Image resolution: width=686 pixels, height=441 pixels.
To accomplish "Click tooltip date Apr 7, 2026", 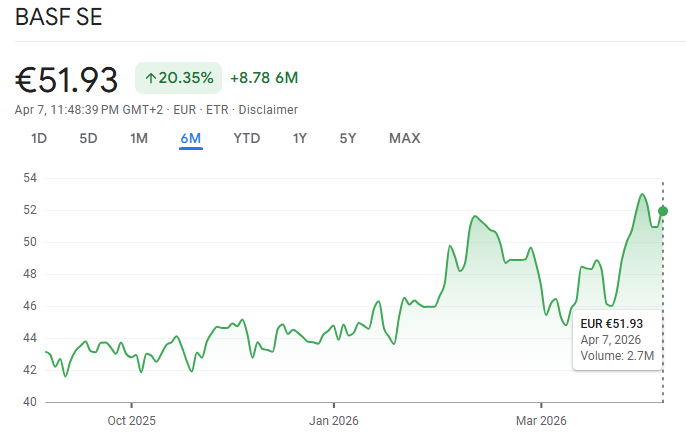I will [x=611, y=340].
